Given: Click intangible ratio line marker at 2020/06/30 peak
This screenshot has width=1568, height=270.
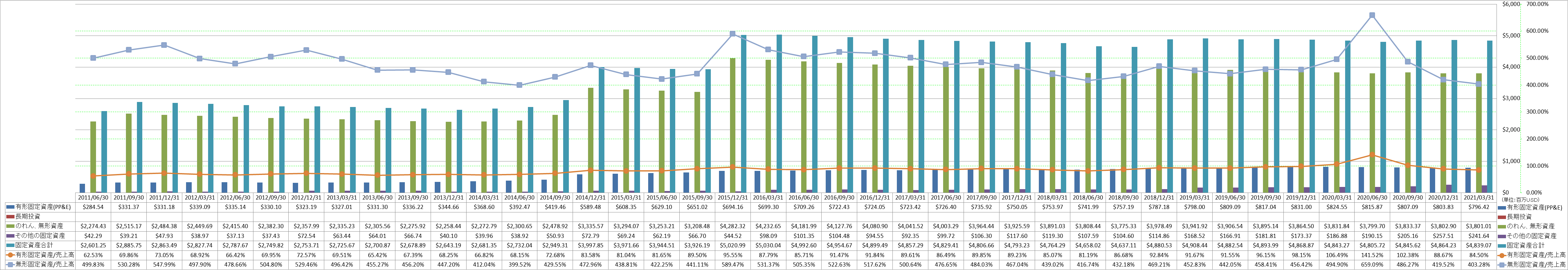Looking at the screenshot, I should point(1372,15).
